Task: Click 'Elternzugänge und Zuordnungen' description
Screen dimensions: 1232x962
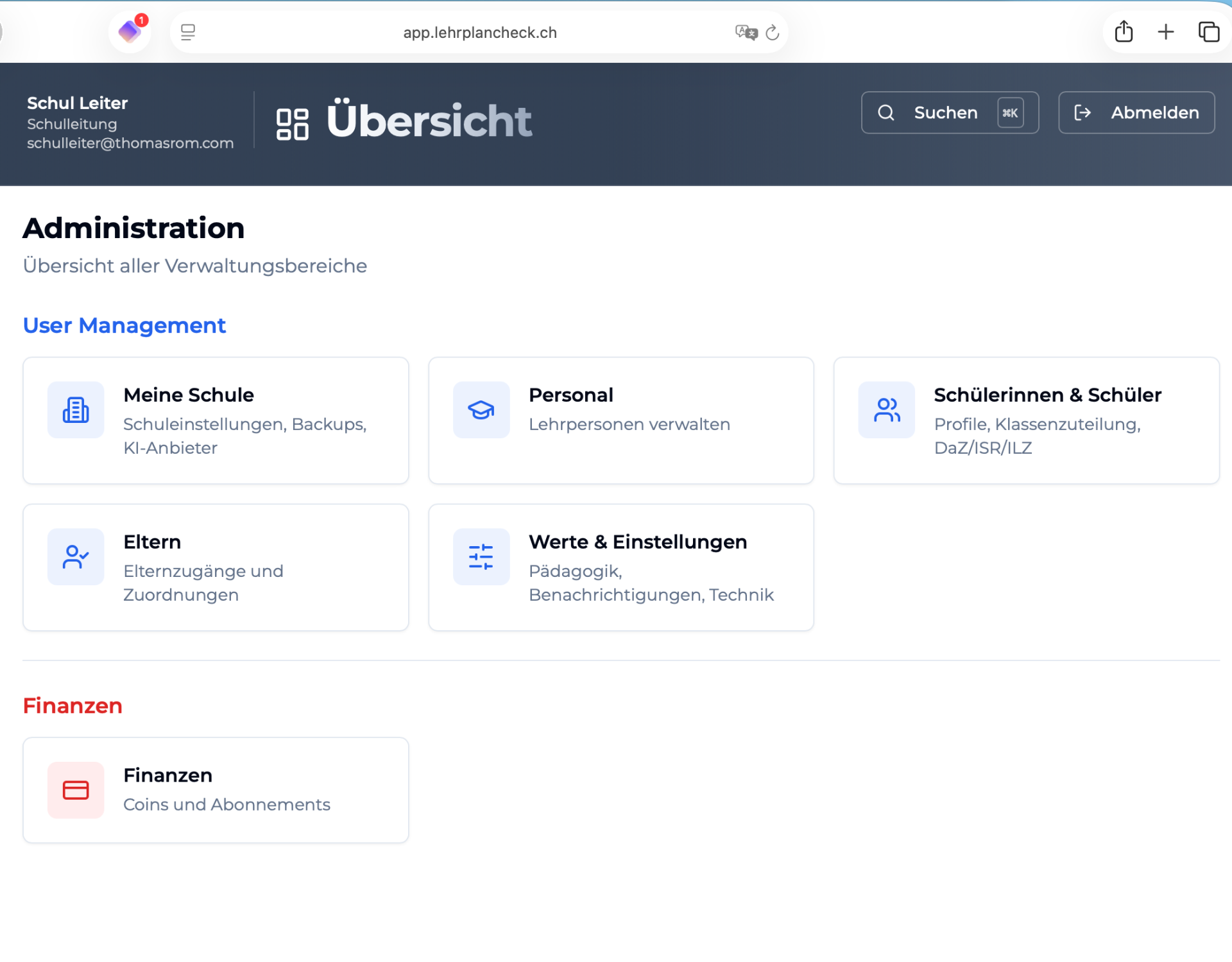Action: coord(203,583)
